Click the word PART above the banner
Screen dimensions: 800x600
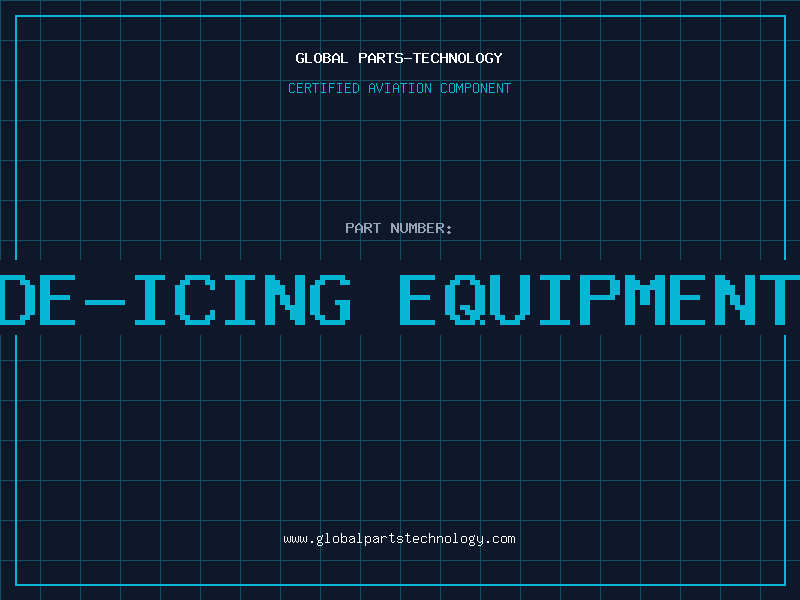[x=363, y=228]
